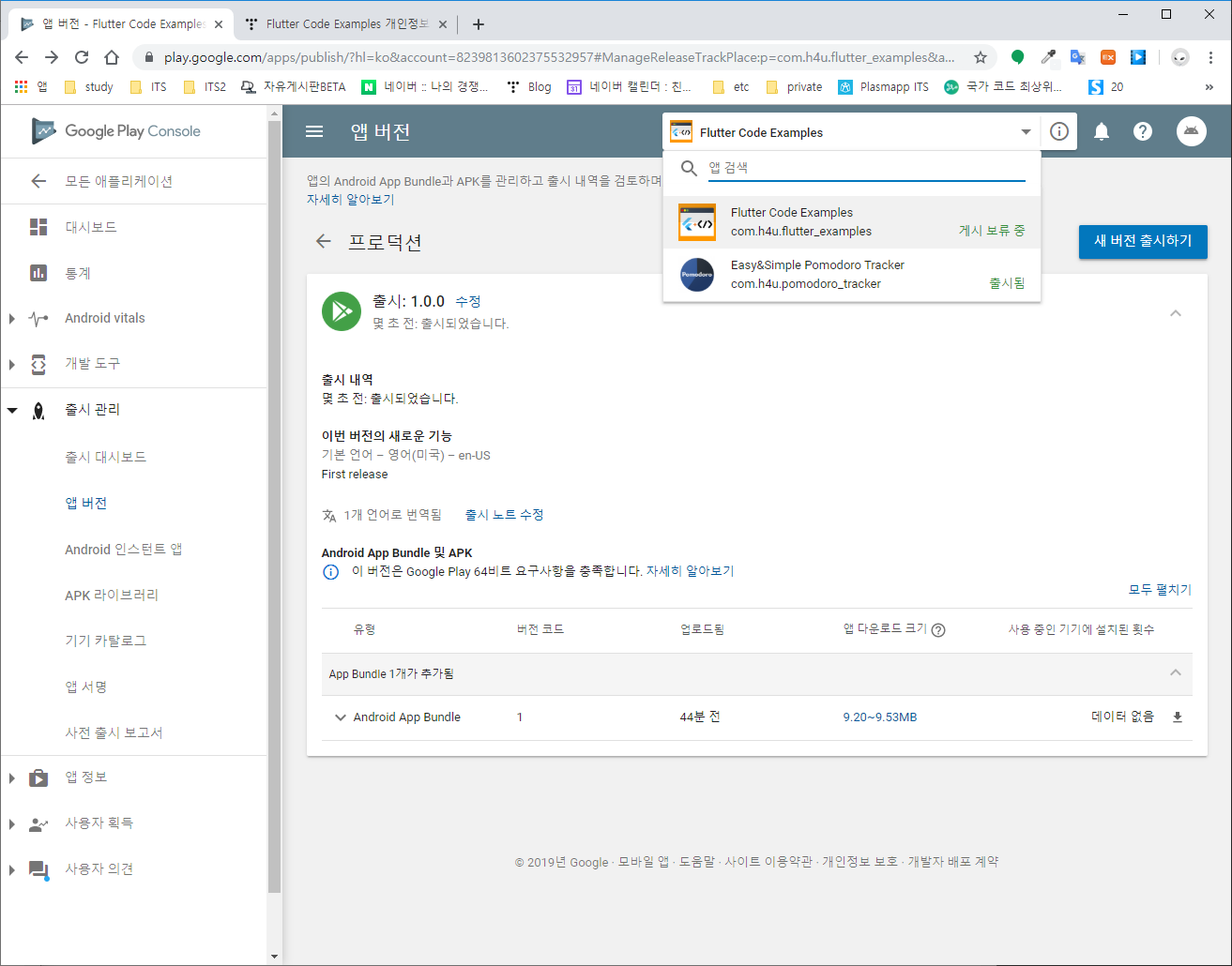Click the back arrow beside 프로덕션

click(324, 242)
